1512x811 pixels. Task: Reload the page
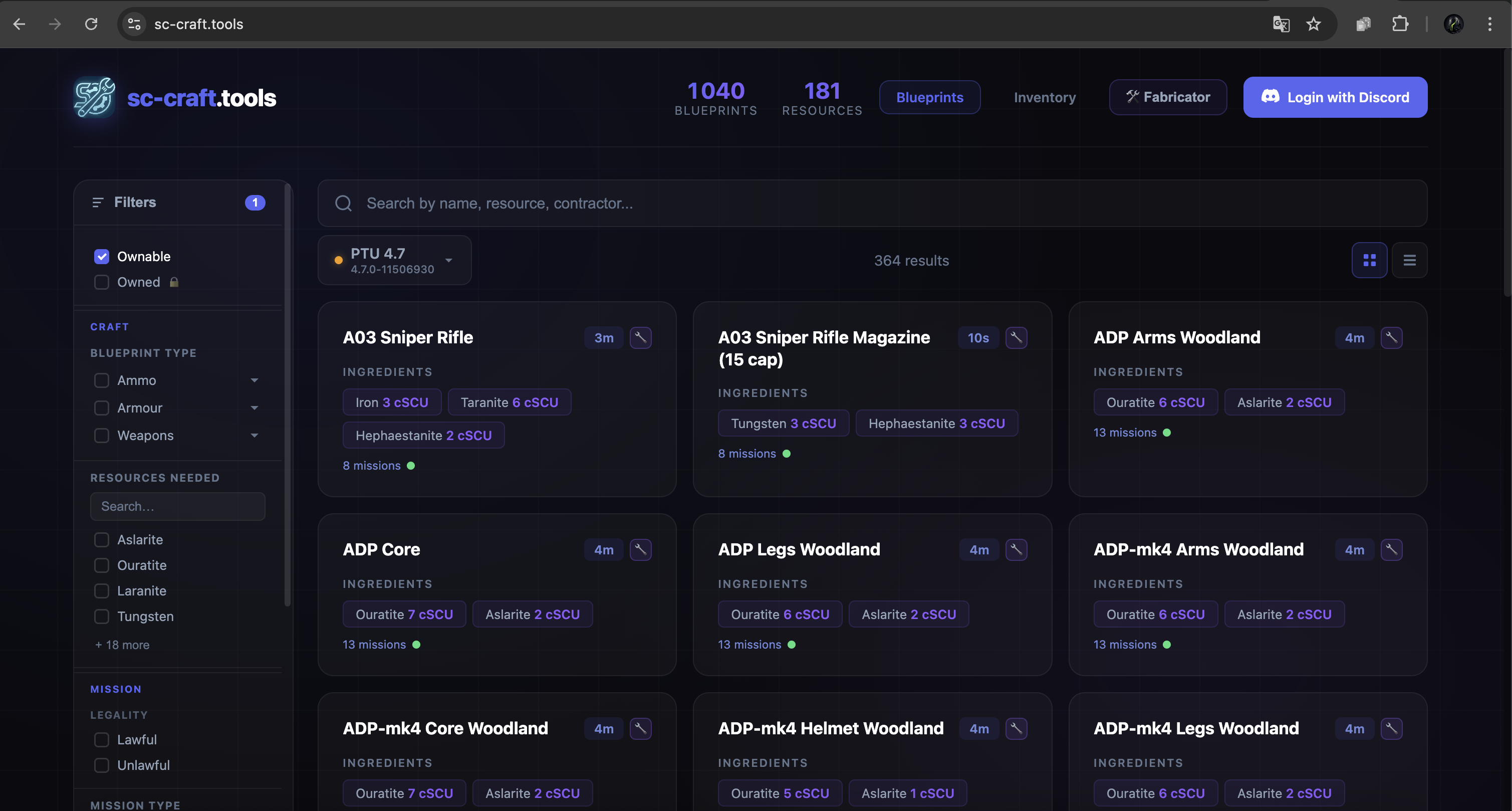(91, 24)
